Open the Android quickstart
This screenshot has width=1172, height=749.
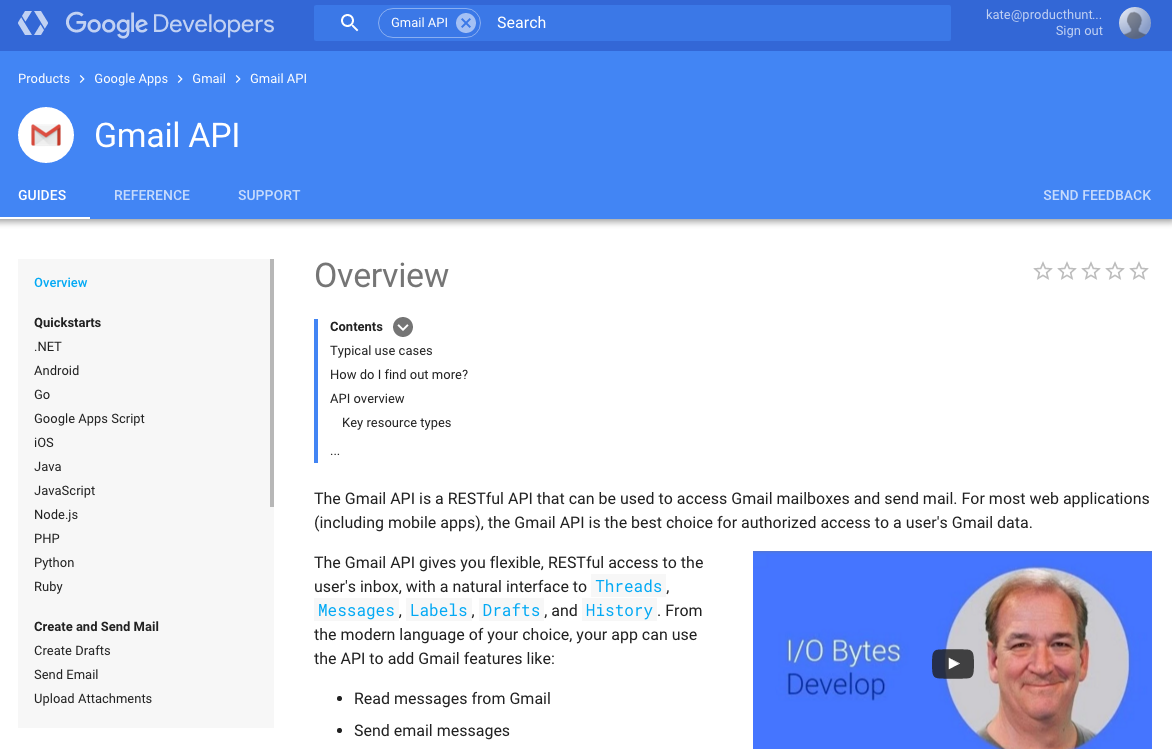point(56,371)
